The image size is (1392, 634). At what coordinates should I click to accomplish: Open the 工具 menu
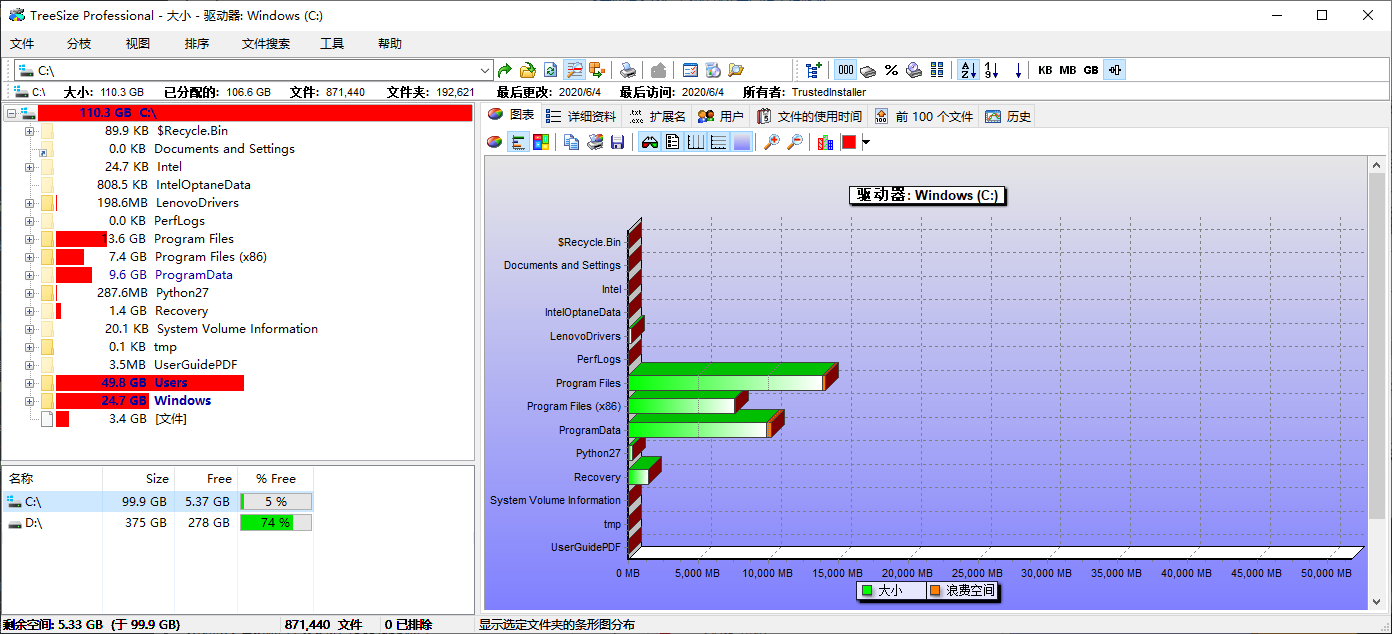(x=332, y=44)
